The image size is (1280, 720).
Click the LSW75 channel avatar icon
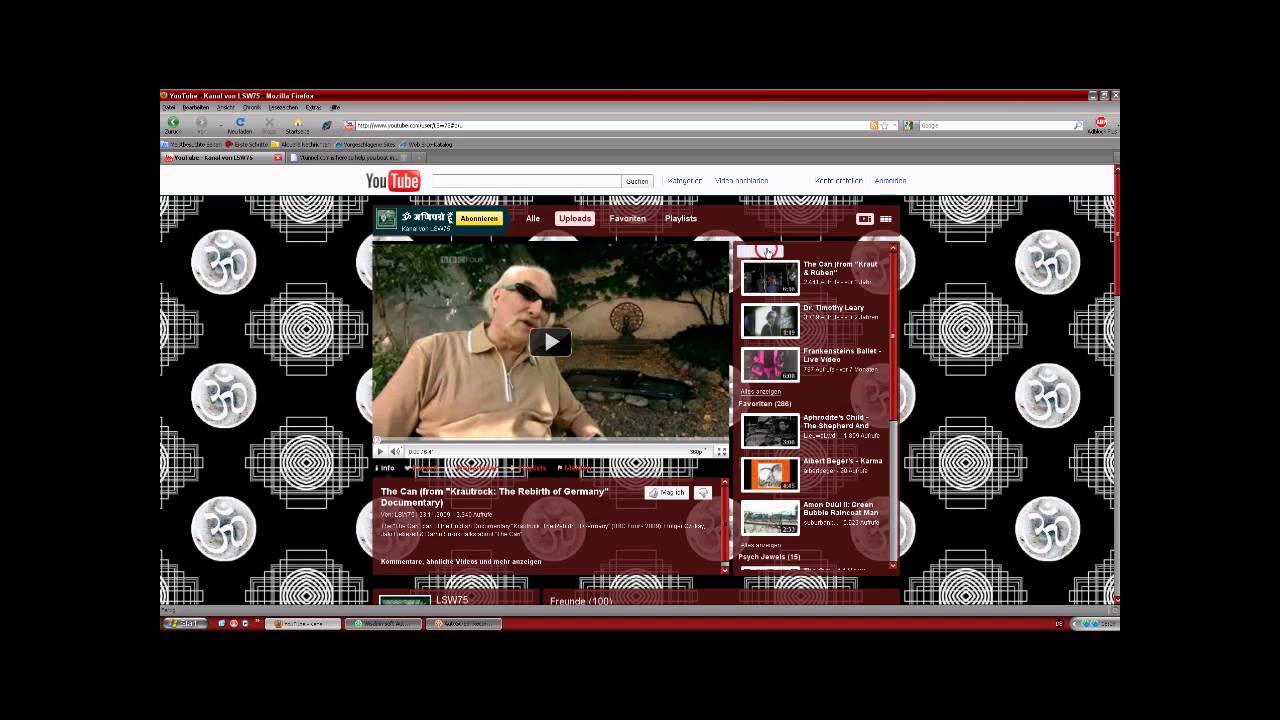point(386,218)
